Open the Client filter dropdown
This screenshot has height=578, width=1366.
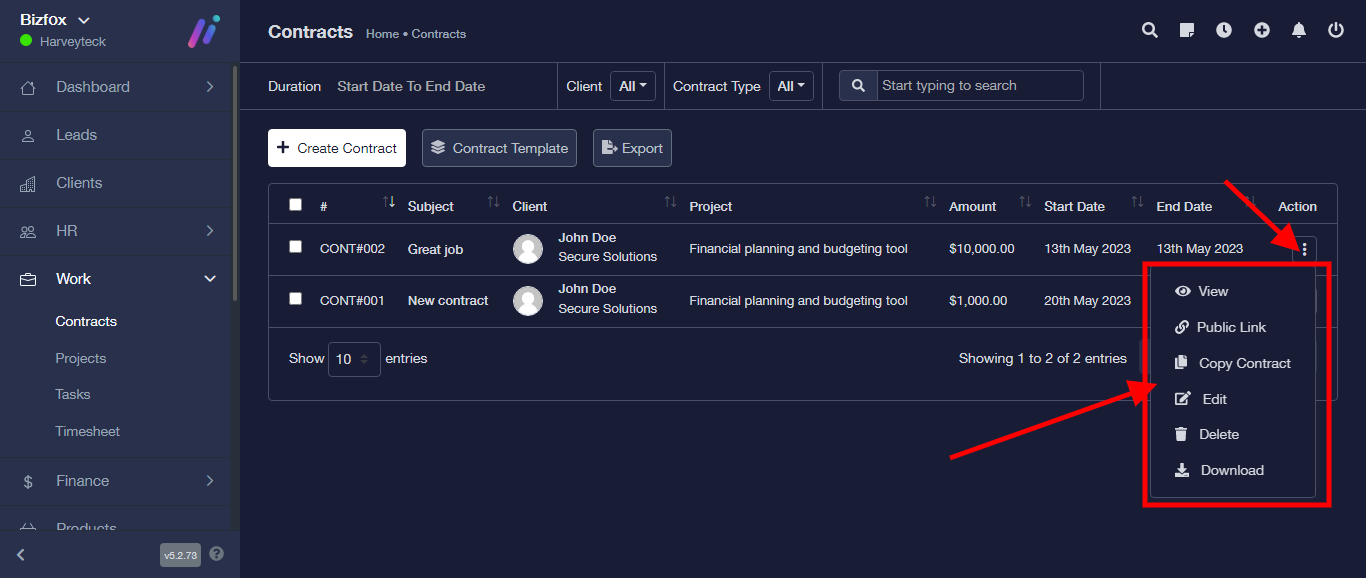point(634,87)
